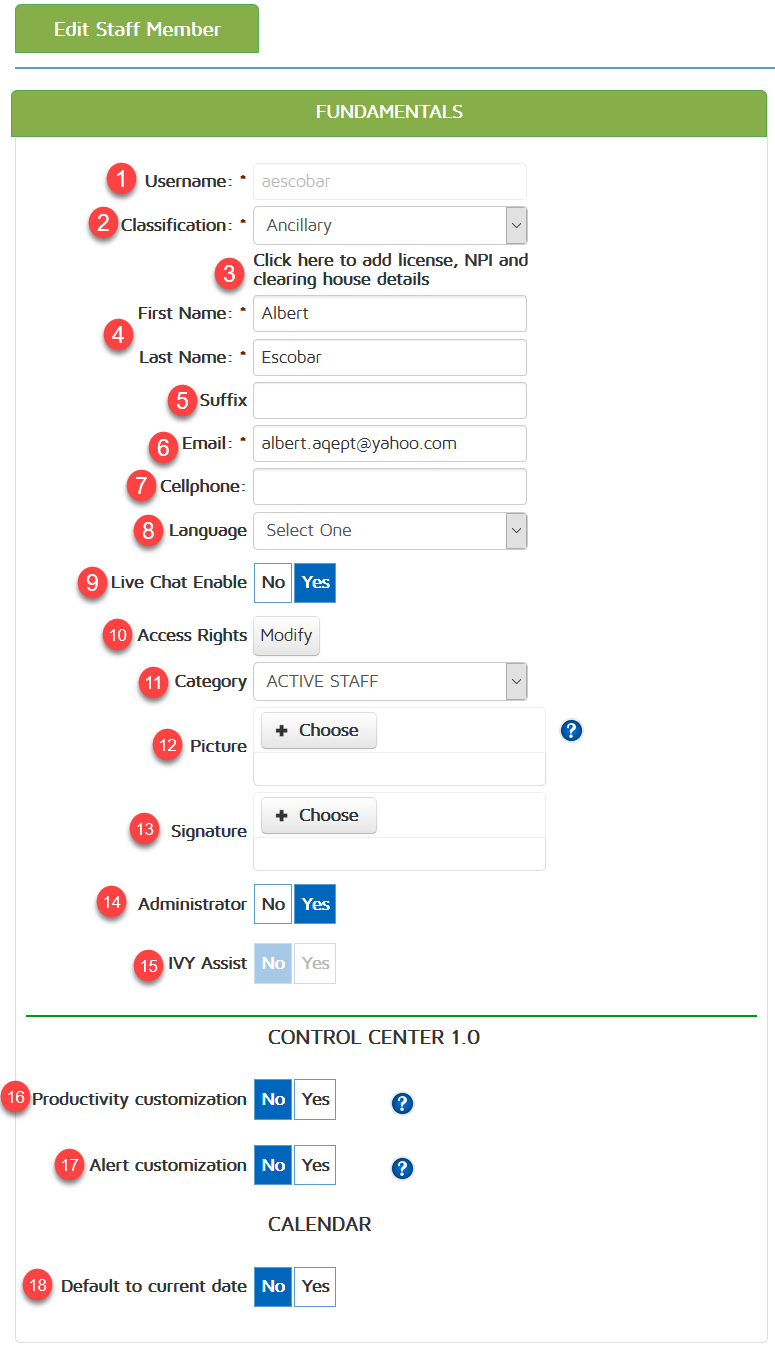Click the help icon beside Picture
The height and width of the screenshot is (1355, 775).
571,731
